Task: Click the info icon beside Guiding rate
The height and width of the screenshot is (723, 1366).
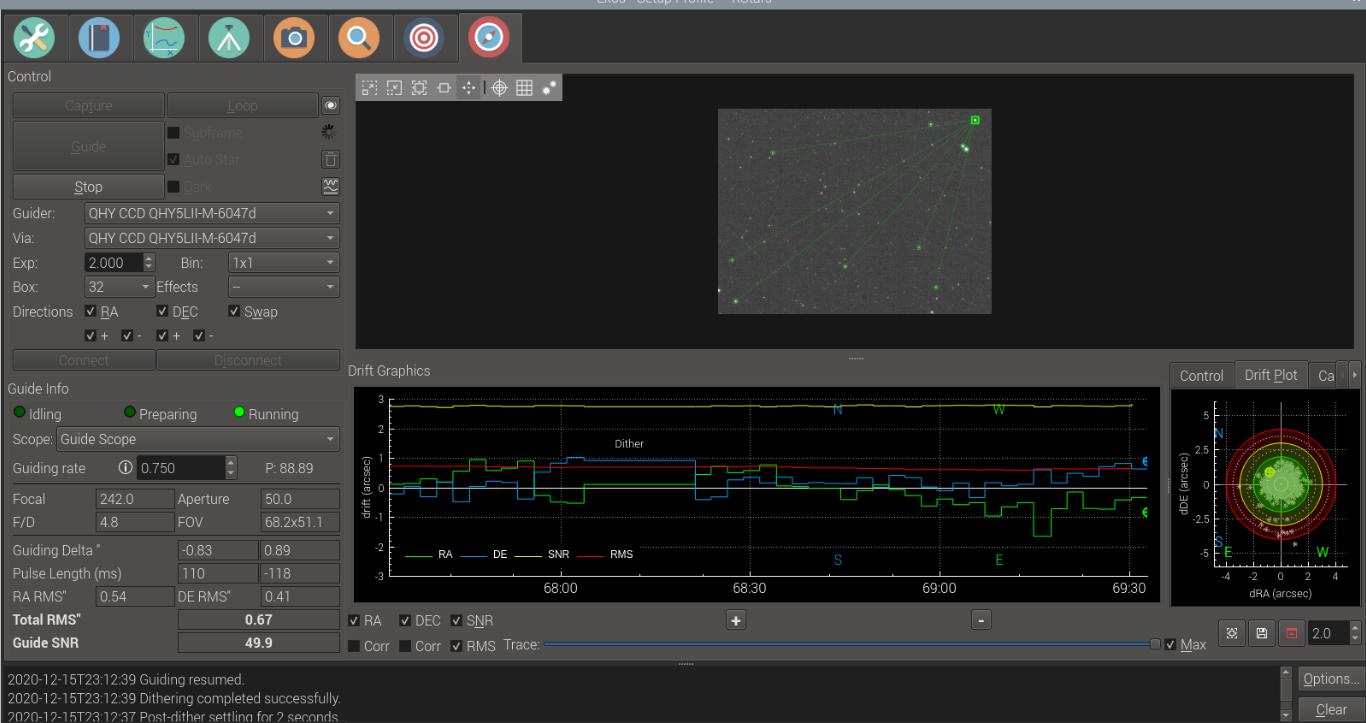Action: [125, 467]
